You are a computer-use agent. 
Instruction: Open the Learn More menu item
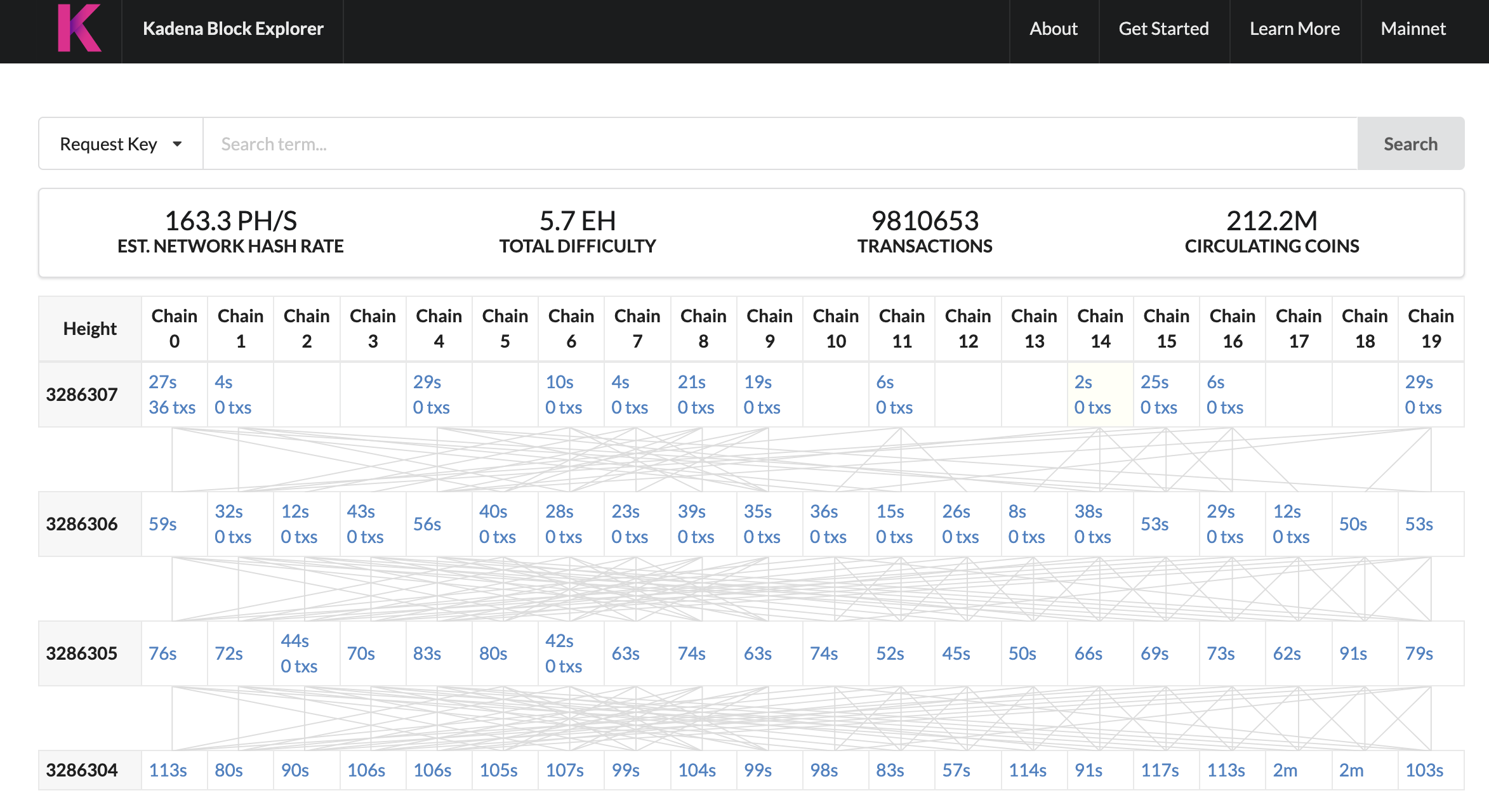pyautogui.click(x=1294, y=29)
